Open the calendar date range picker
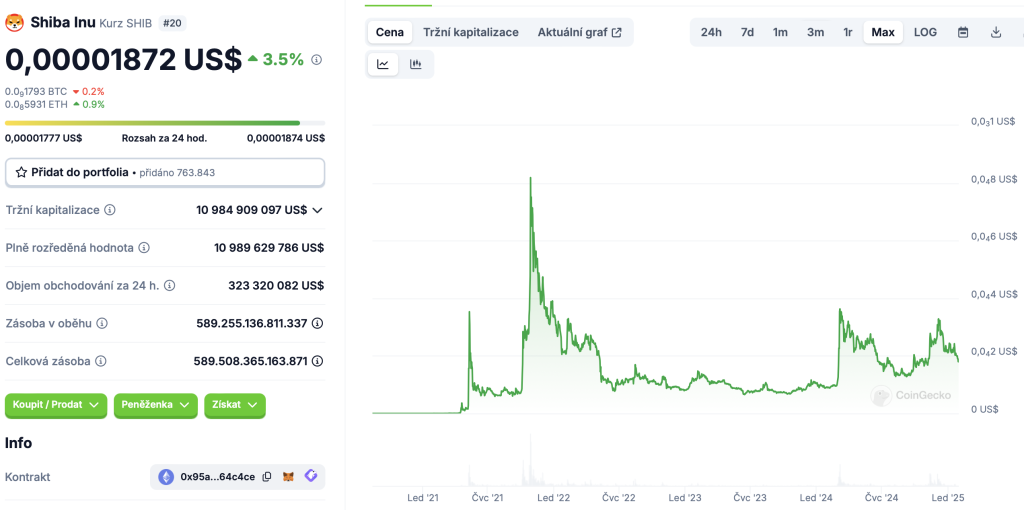 point(963,32)
